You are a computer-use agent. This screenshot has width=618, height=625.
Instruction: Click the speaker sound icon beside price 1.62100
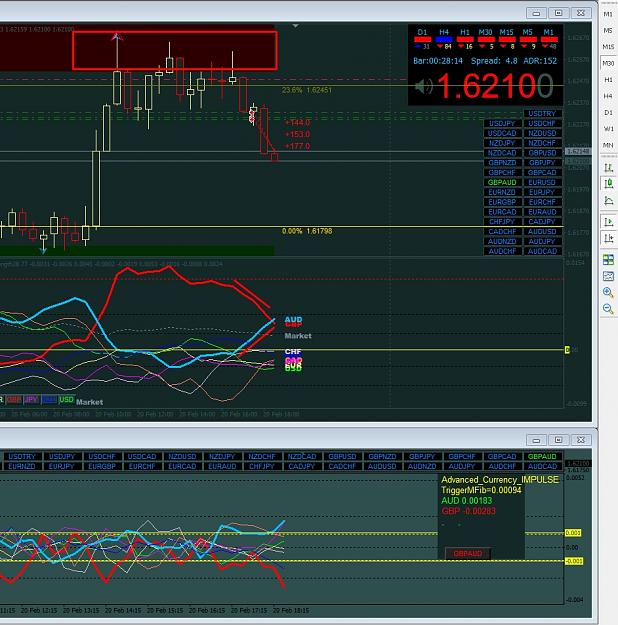click(x=424, y=86)
